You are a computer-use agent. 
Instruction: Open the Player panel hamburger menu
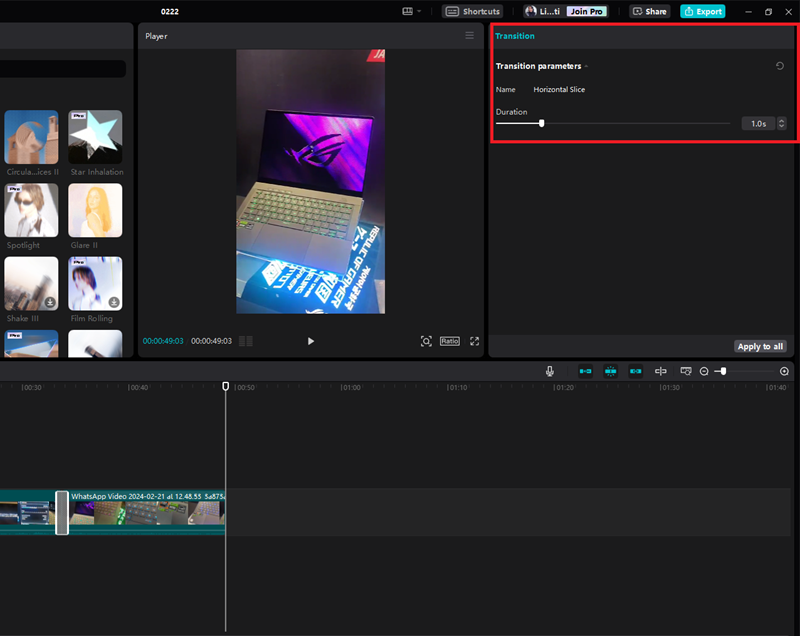click(470, 36)
